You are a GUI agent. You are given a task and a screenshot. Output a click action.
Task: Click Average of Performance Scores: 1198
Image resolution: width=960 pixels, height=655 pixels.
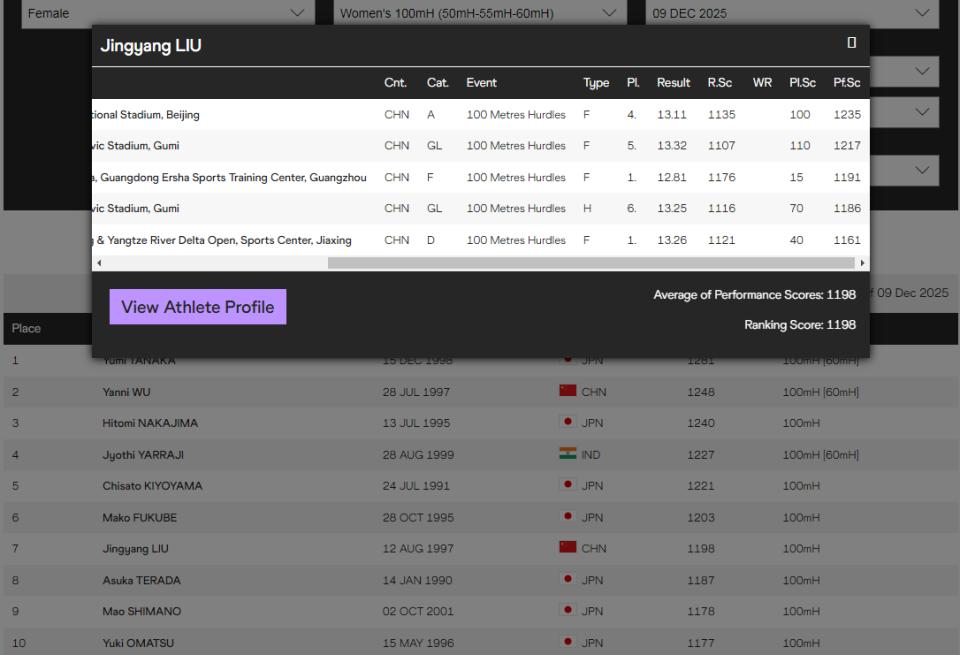point(754,295)
